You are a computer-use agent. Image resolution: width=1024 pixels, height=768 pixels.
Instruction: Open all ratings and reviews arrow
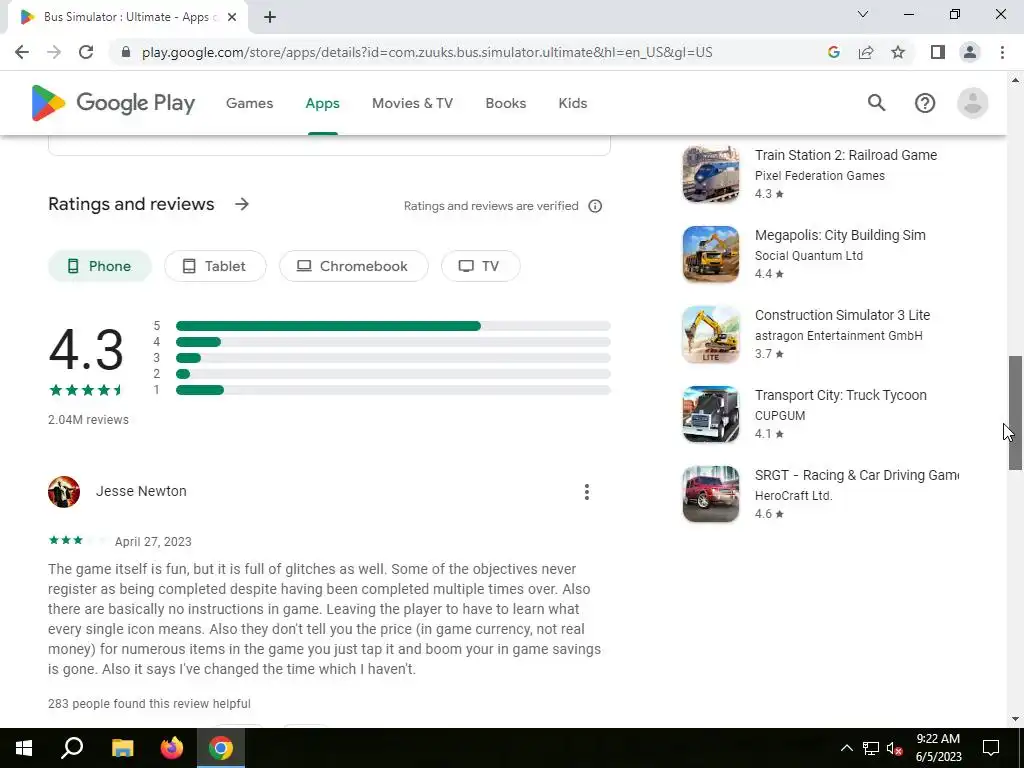(x=242, y=204)
